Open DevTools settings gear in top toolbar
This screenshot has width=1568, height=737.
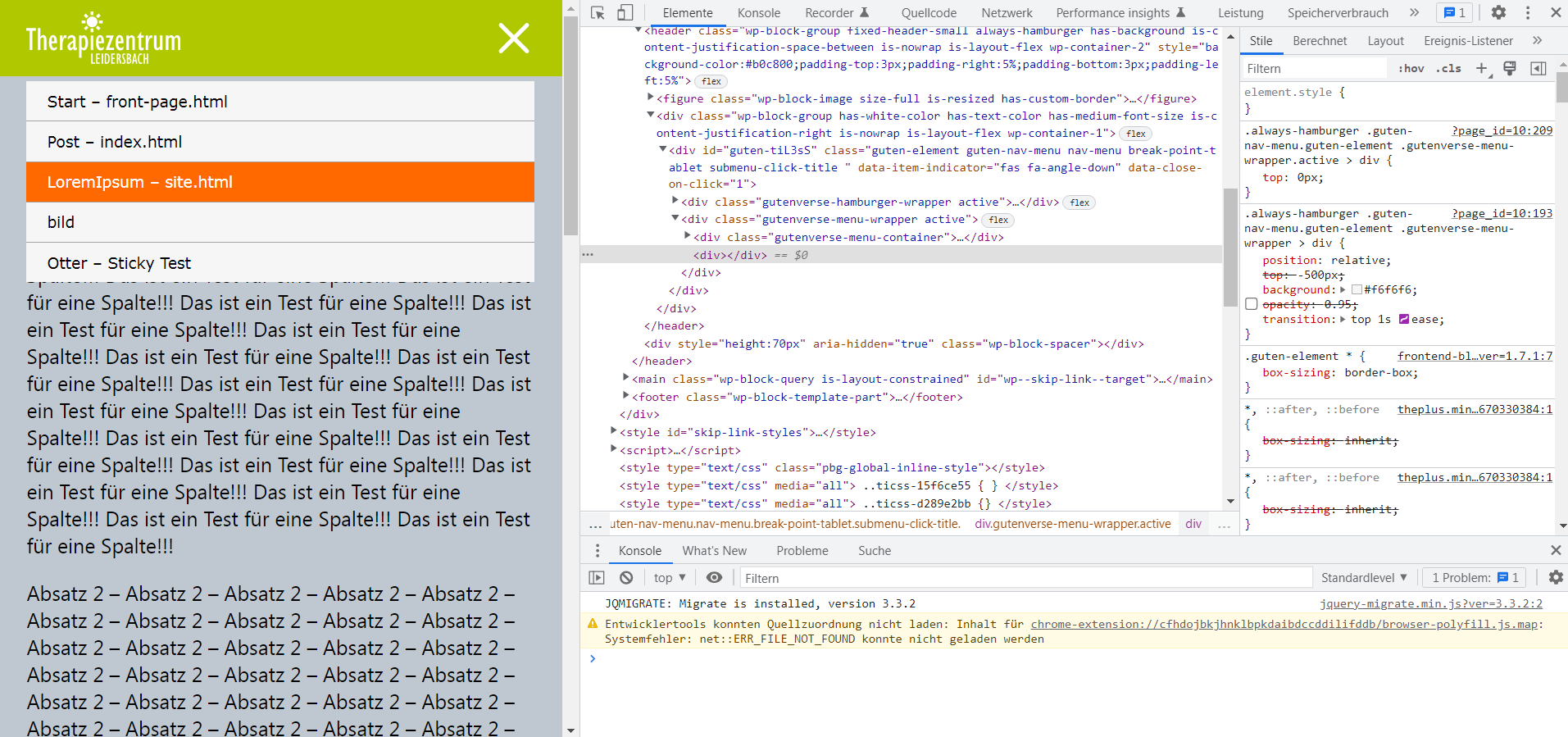click(1498, 12)
